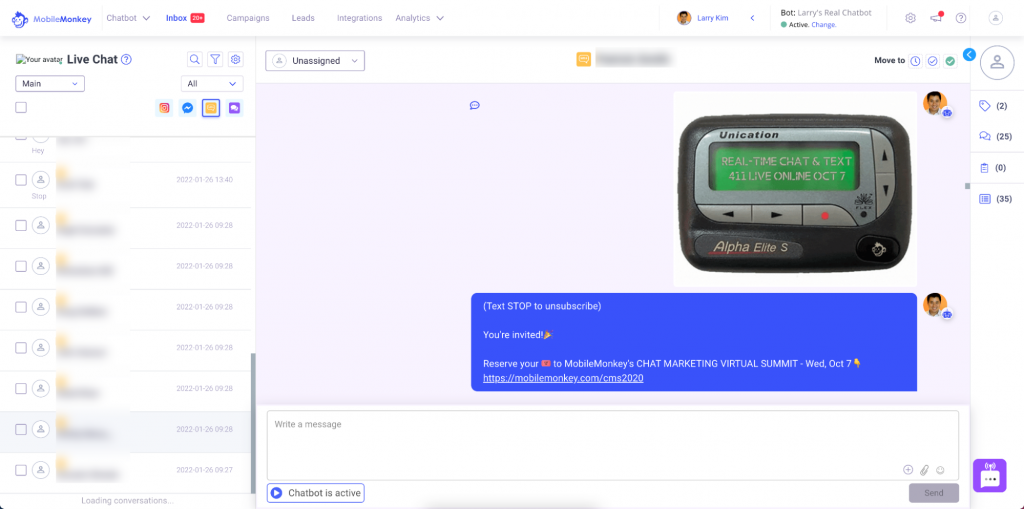Click the Change bot link
This screenshot has height=509, width=1024.
824,24
